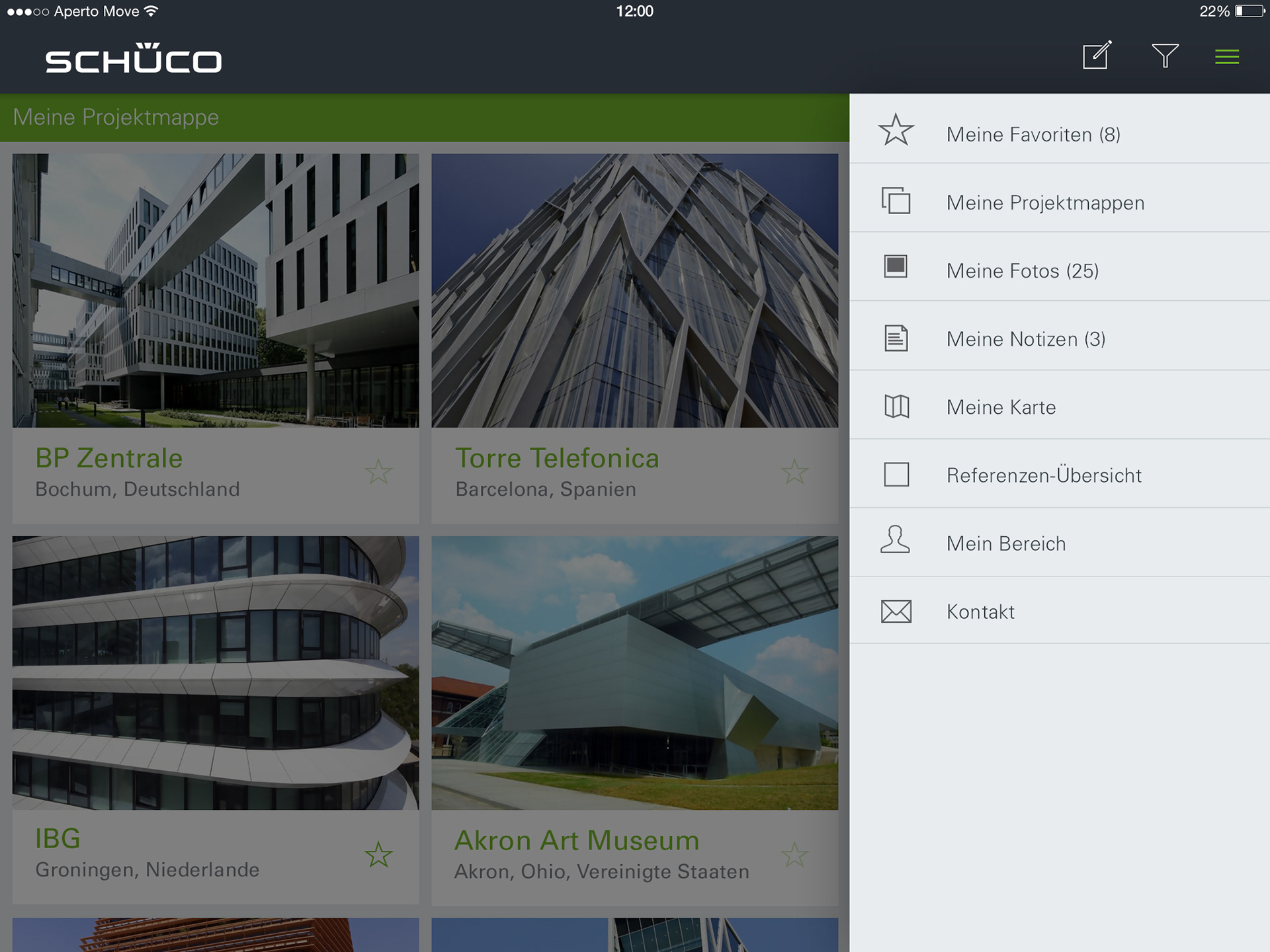Click the person icon for Mein Bereich
The height and width of the screenshot is (952, 1270).
[895, 539]
